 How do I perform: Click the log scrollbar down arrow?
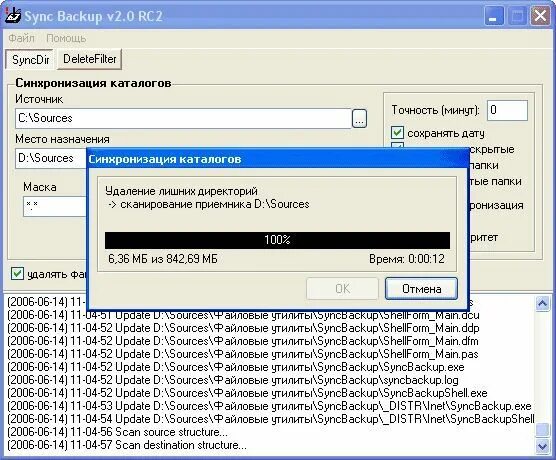click(x=542, y=446)
